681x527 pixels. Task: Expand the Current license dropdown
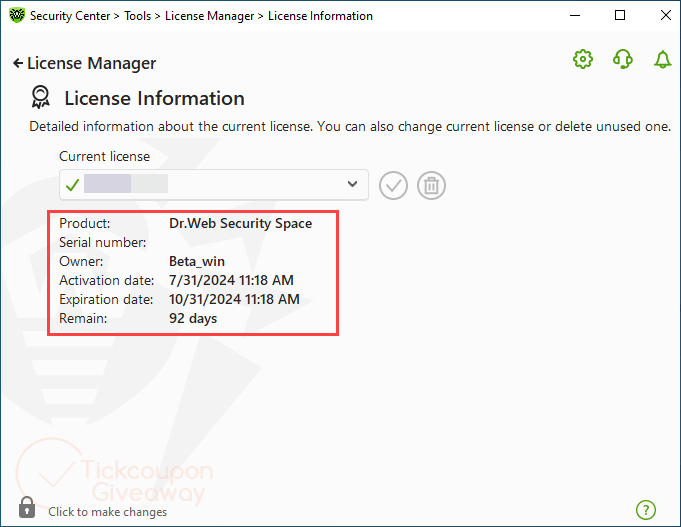[x=214, y=185]
